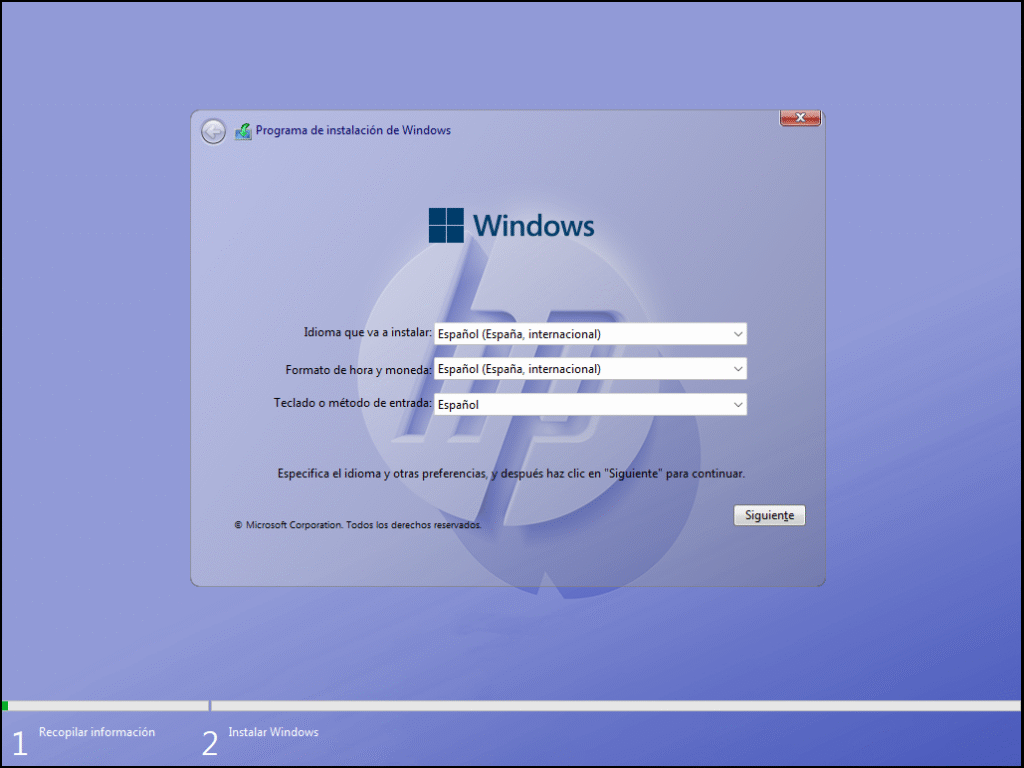Click the green progress bar segment

[5, 706]
